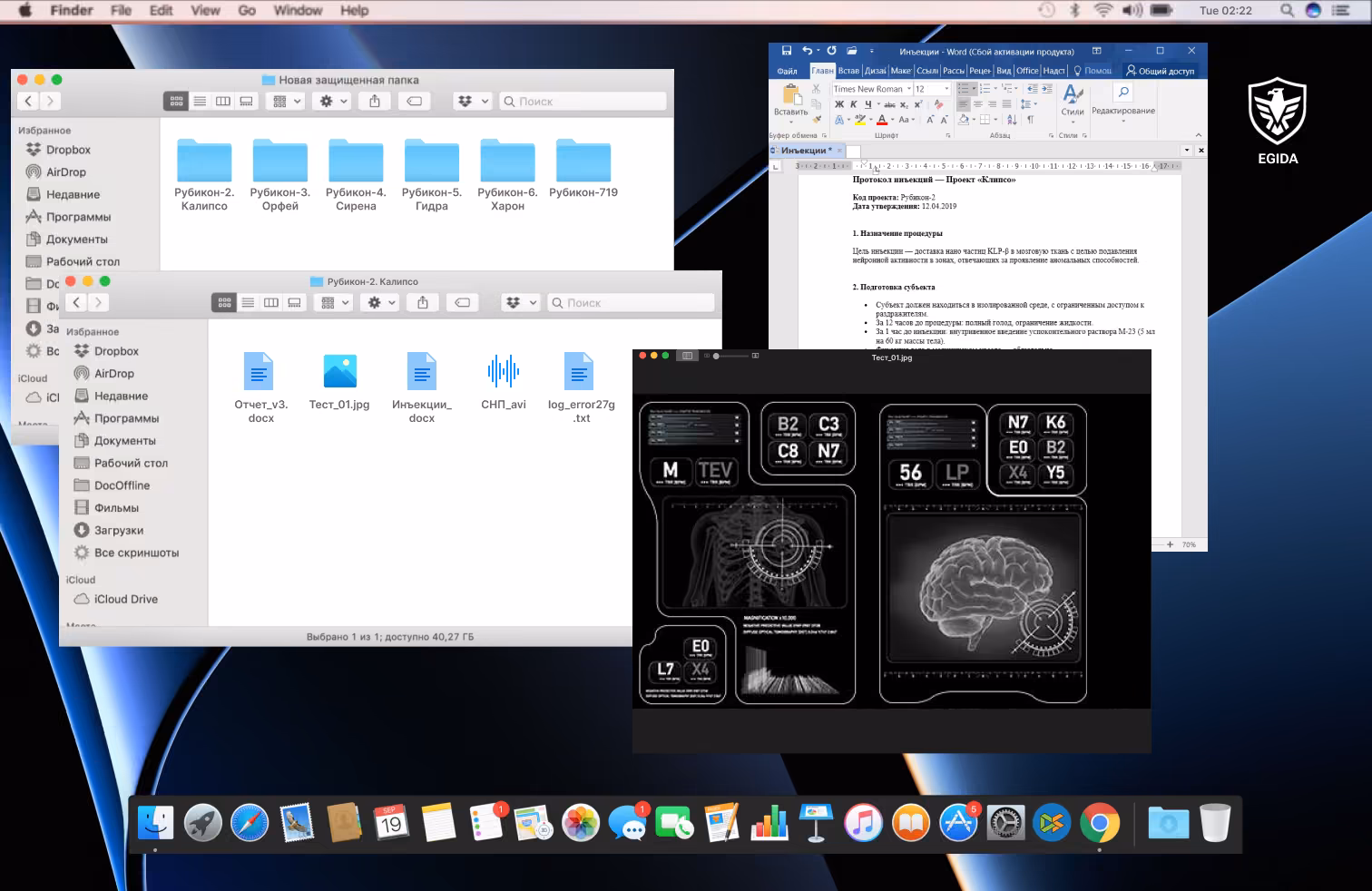
Task: Increase the paragraph indent
Action: pos(1047,89)
